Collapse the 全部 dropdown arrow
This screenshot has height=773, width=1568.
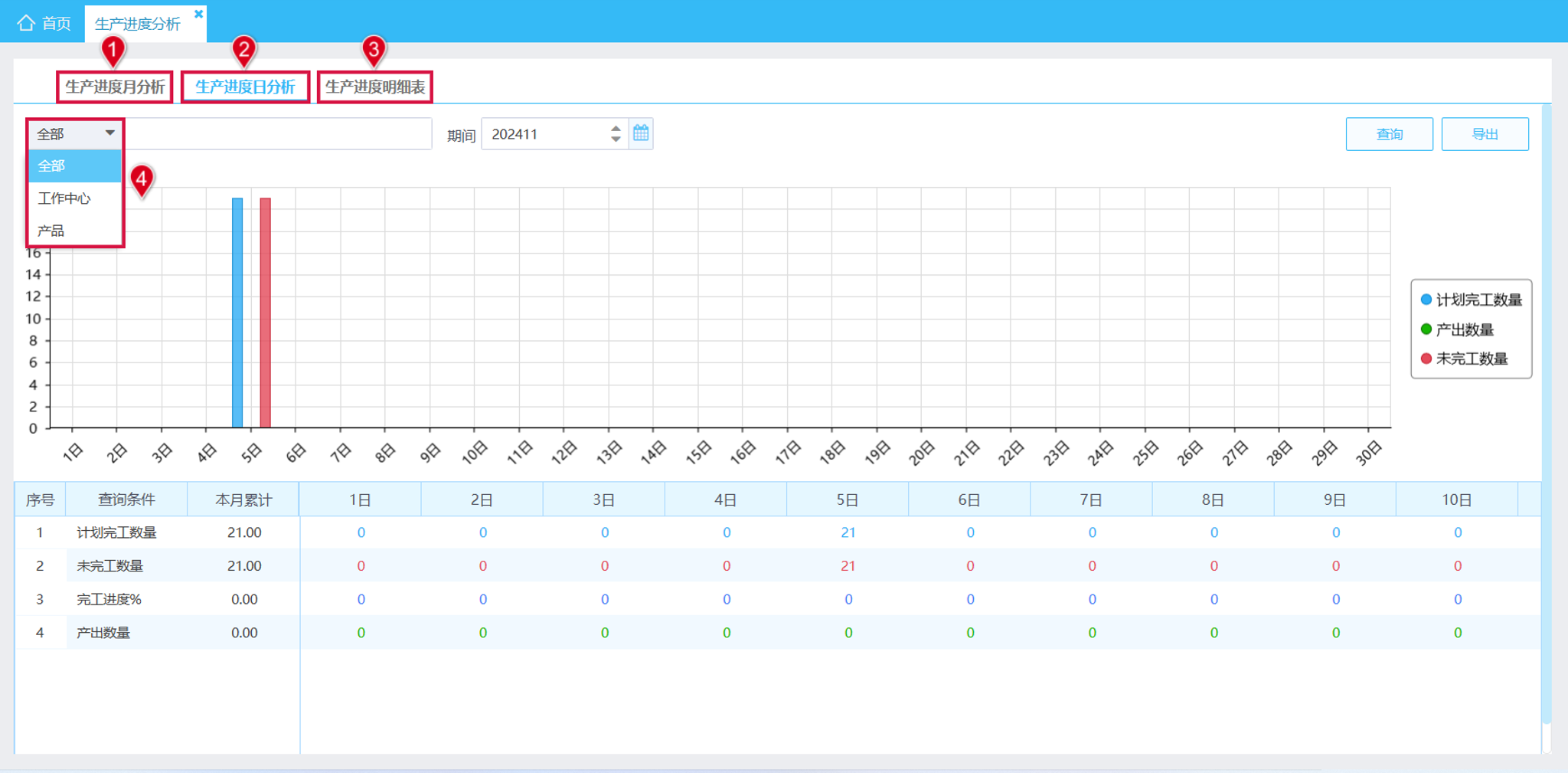pyautogui.click(x=110, y=133)
